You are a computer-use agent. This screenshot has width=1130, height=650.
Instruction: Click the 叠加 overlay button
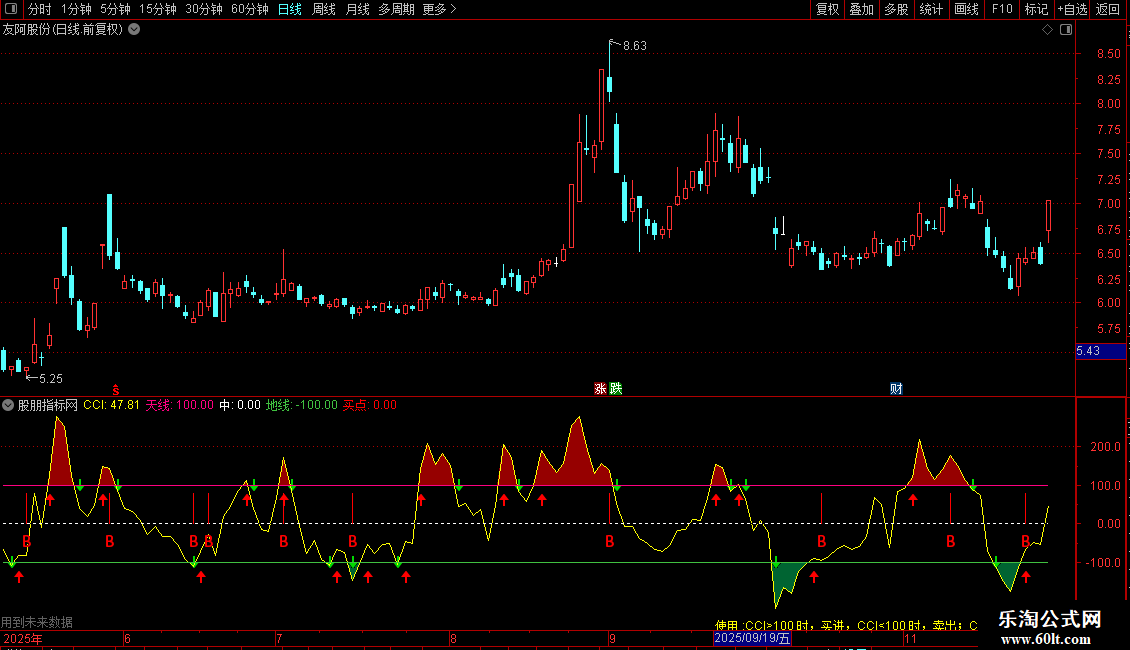(862, 9)
